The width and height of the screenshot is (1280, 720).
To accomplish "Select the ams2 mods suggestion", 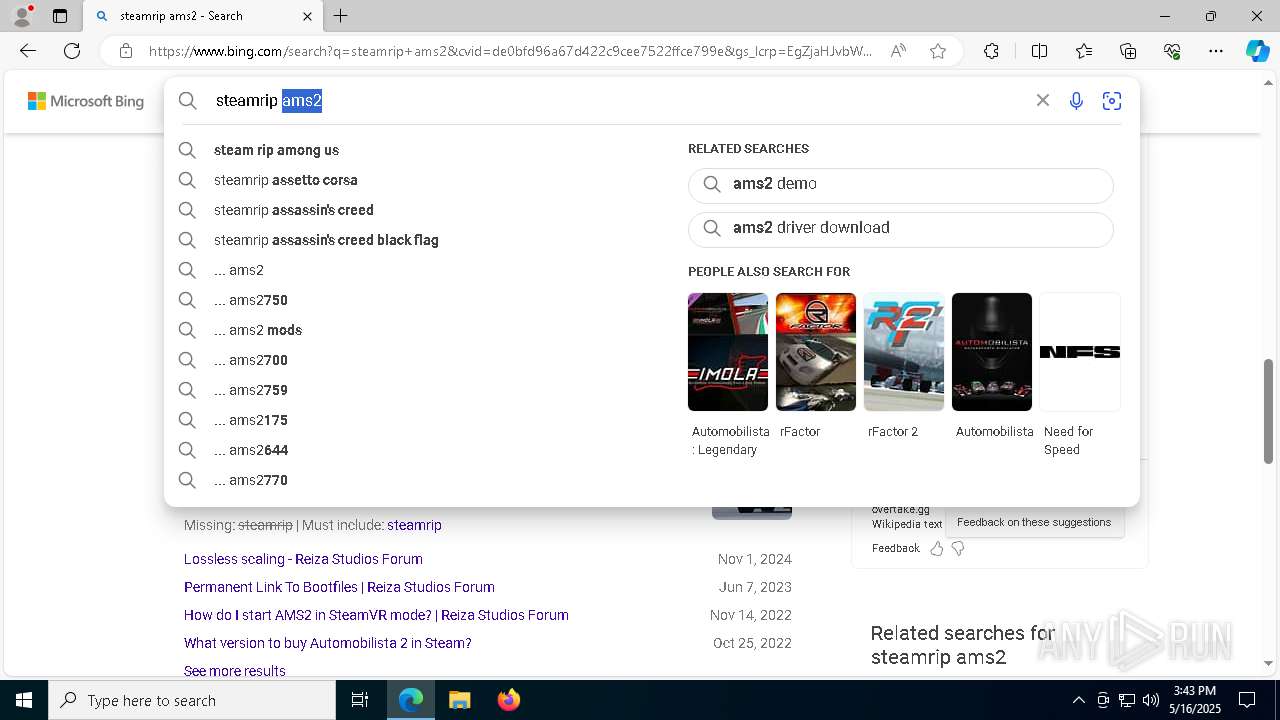I will [258, 330].
